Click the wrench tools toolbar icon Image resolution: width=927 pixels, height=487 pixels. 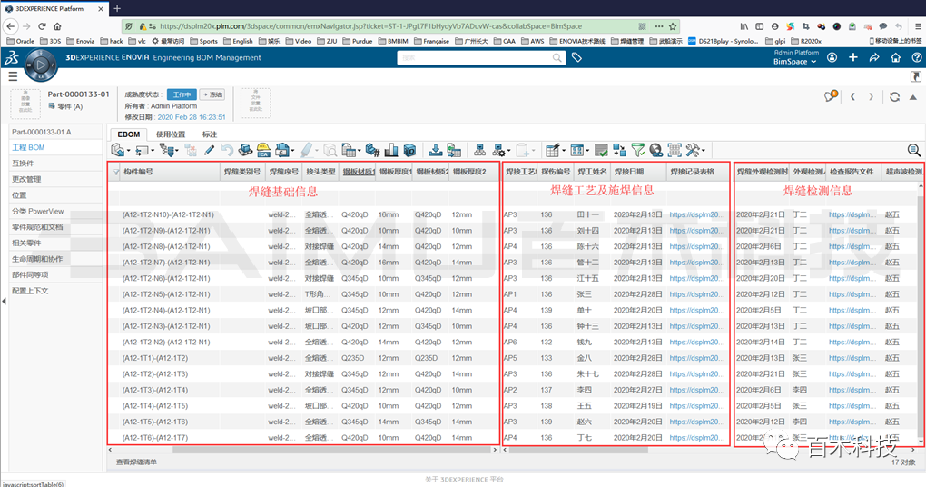click(x=693, y=150)
